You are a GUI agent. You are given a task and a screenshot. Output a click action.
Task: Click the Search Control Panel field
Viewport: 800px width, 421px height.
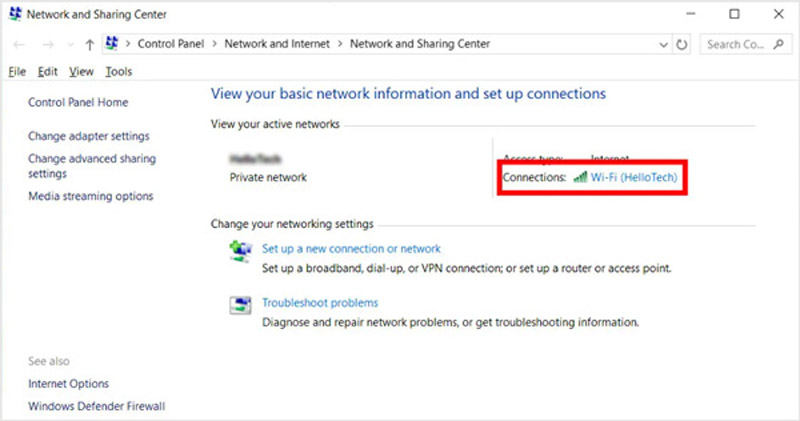tap(740, 45)
